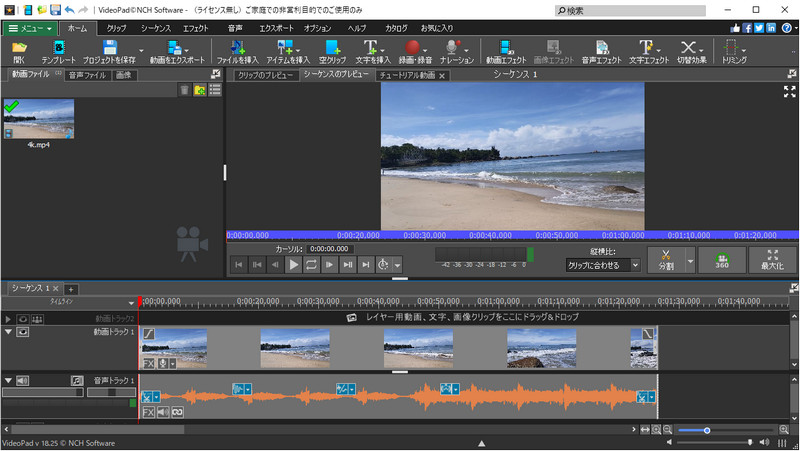Switch media bin to list view icon
Viewport: 800px width, 451px height.
click(x=215, y=90)
